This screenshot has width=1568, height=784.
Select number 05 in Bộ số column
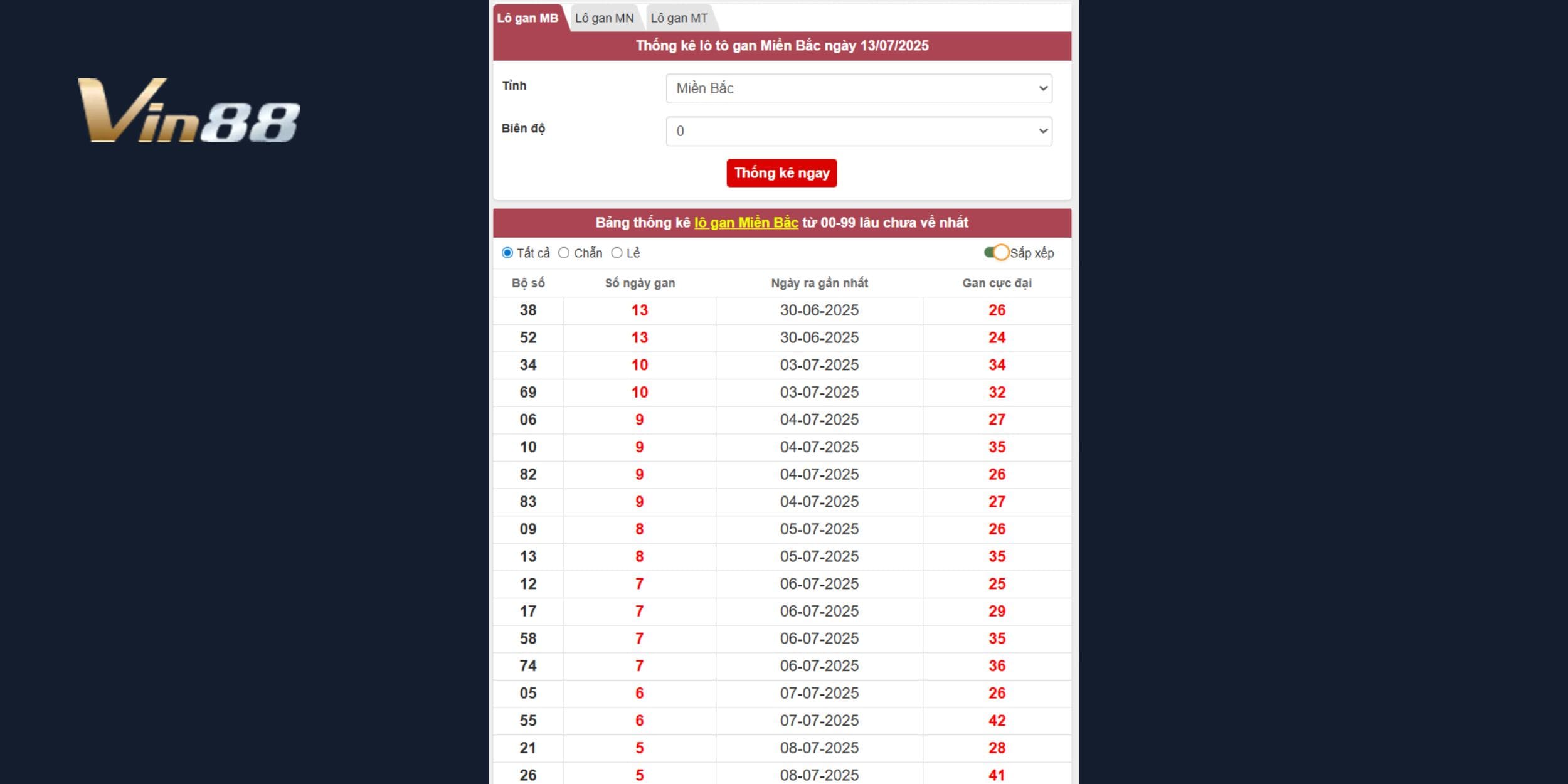tap(528, 694)
